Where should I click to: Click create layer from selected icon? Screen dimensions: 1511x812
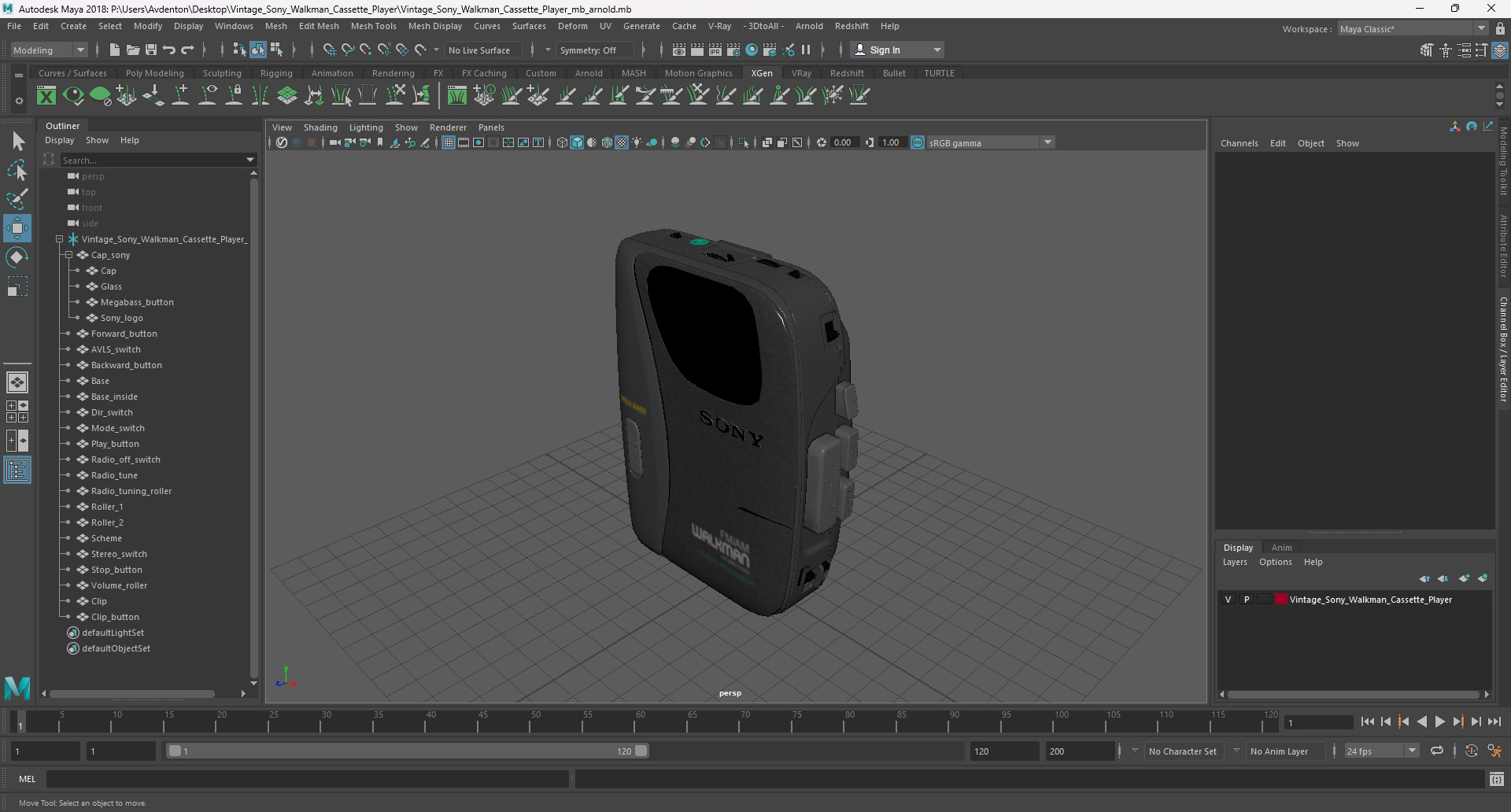(1483, 578)
